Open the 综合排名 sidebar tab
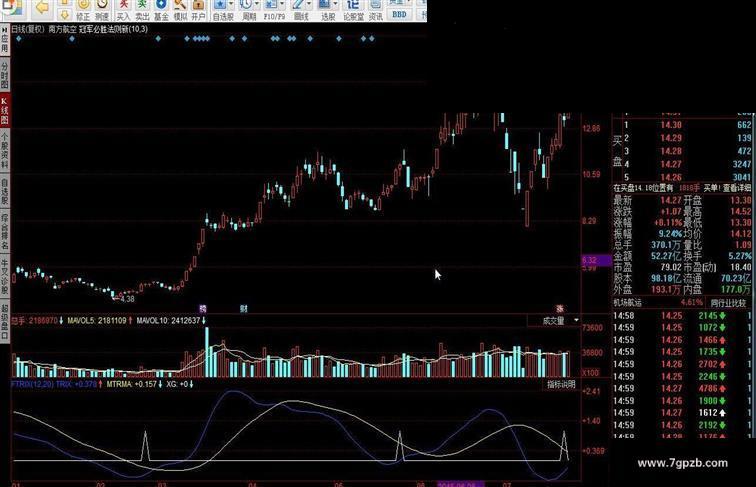The width and height of the screenshot is (756, 487). 5,230
